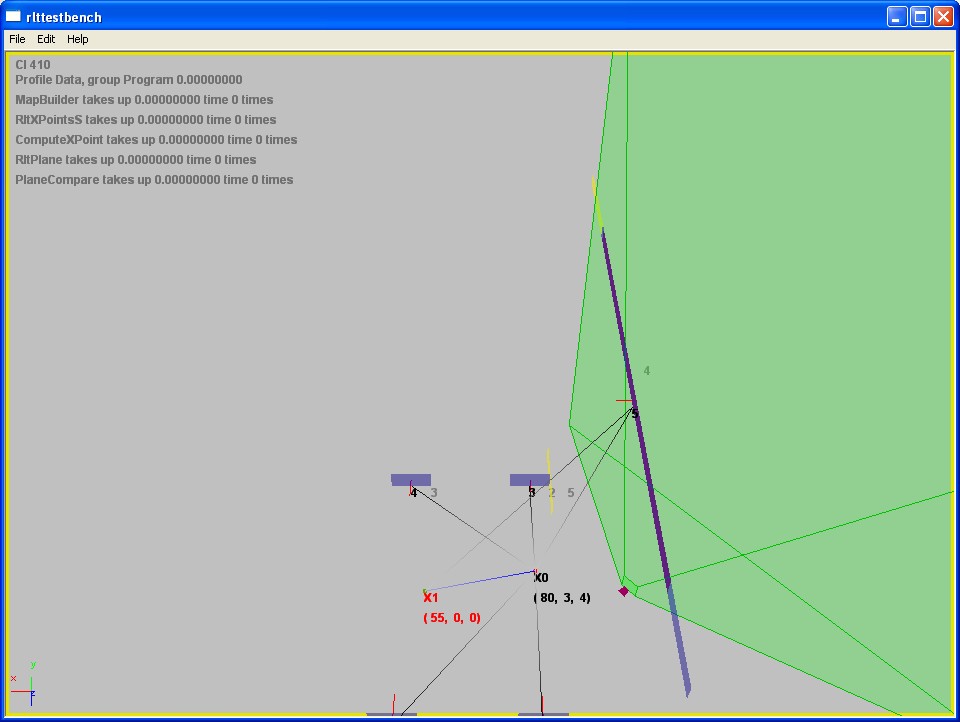Open the File menu
The image size is (960, 722).
(17, 39)
